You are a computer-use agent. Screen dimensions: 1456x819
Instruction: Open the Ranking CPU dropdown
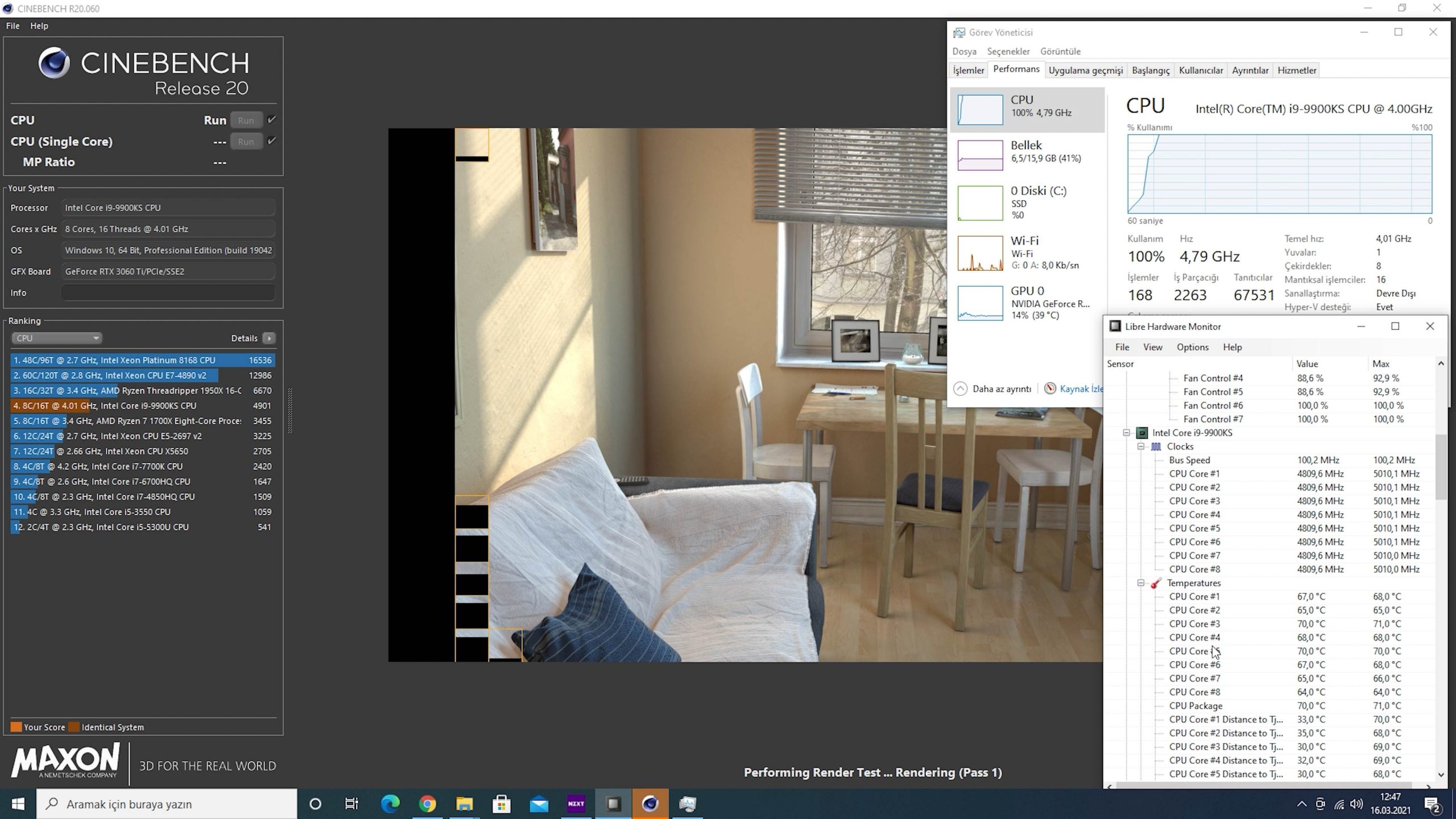pos(56,338)
